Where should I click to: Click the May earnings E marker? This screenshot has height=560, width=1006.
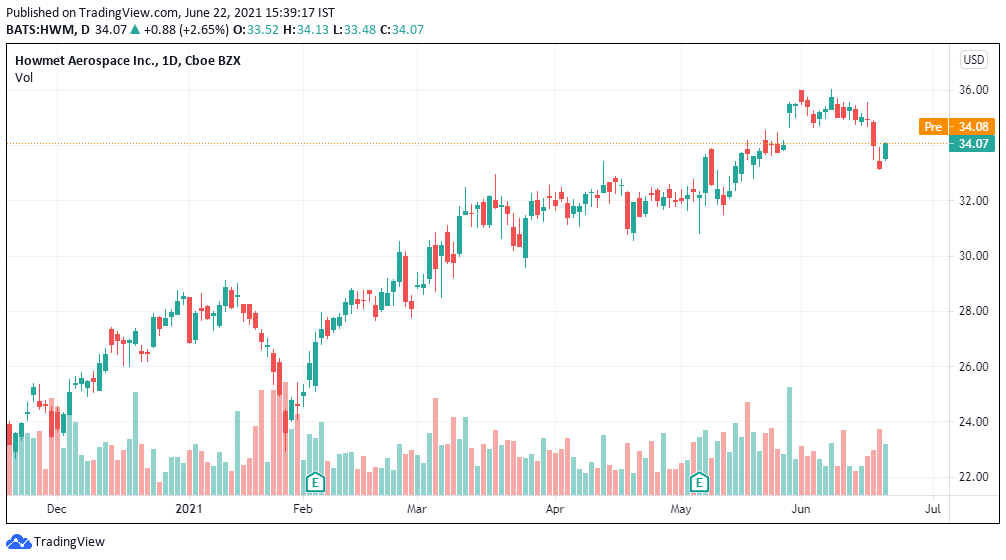(x=699, y=482)
